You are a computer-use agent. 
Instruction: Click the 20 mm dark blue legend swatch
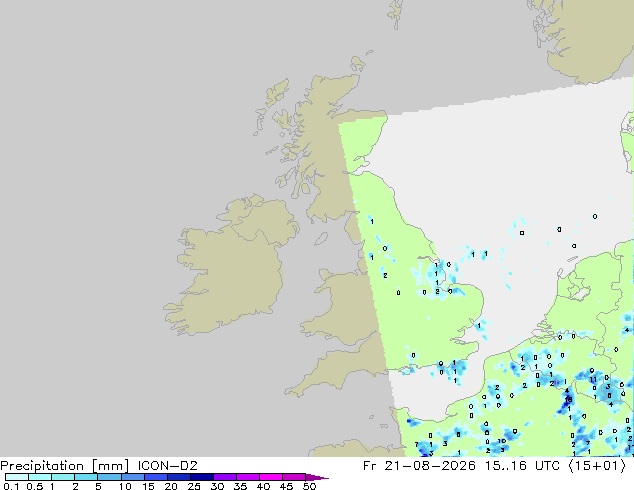(178, 477)
